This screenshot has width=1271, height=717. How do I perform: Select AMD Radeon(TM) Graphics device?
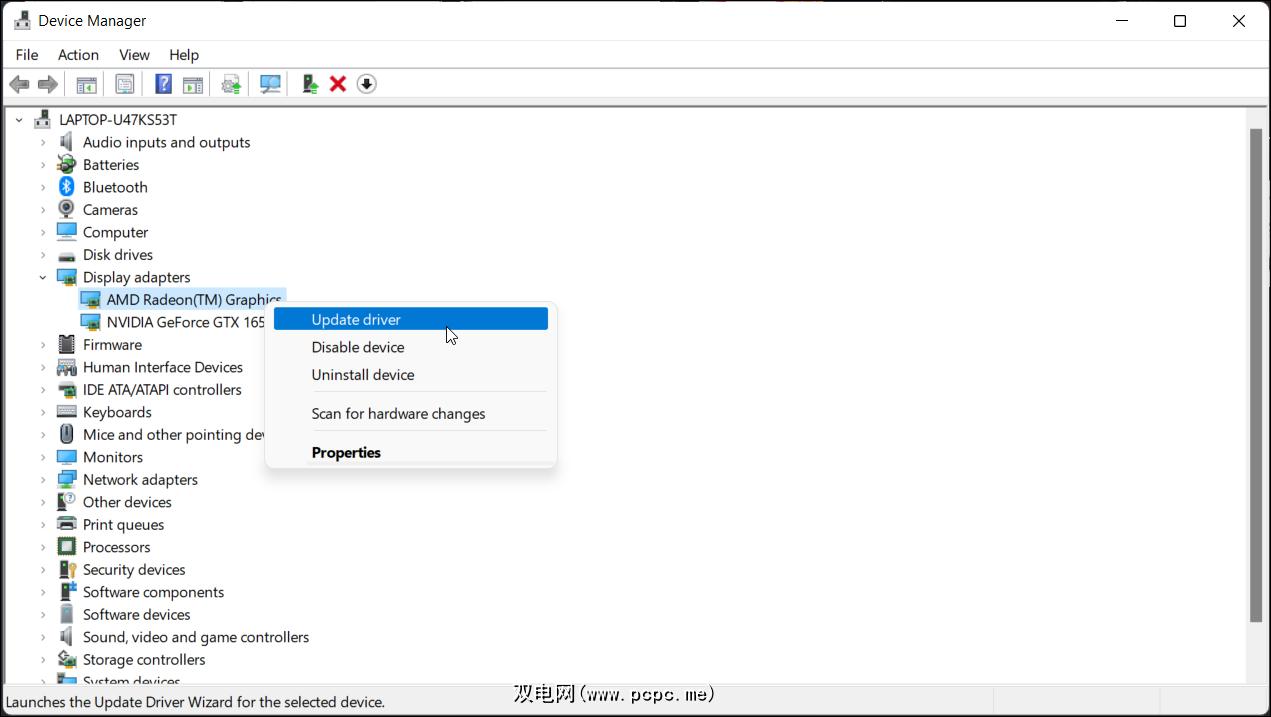pyautogui.click(x=194, y=299)
